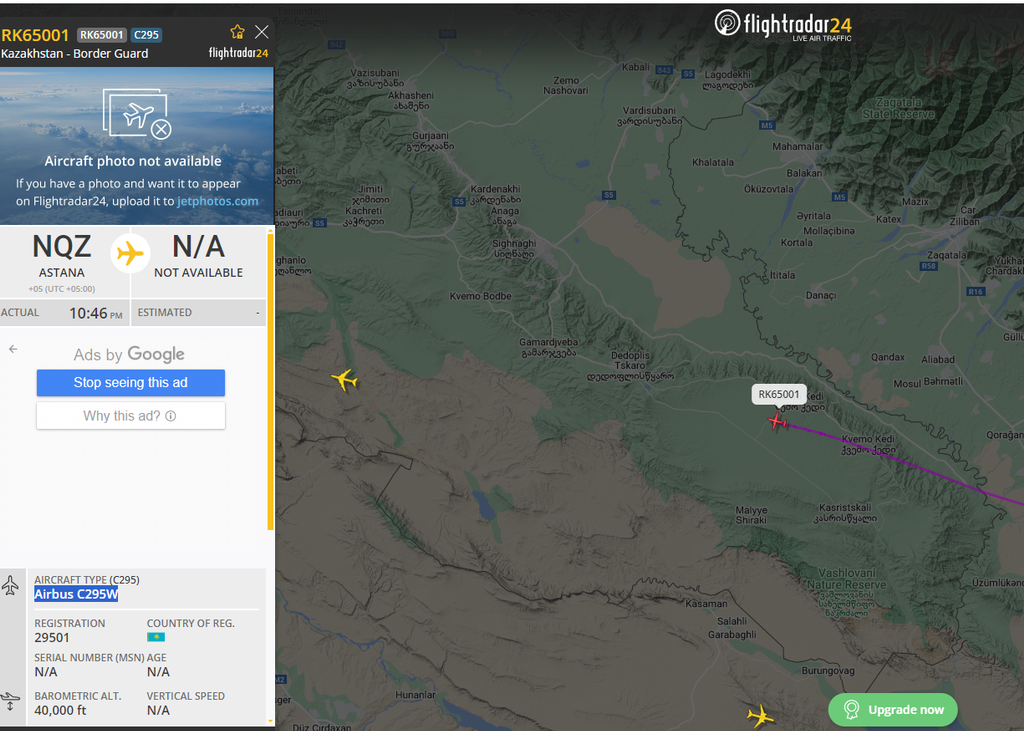
Task: Click the Upgrade now button
Action: [893, 709]
